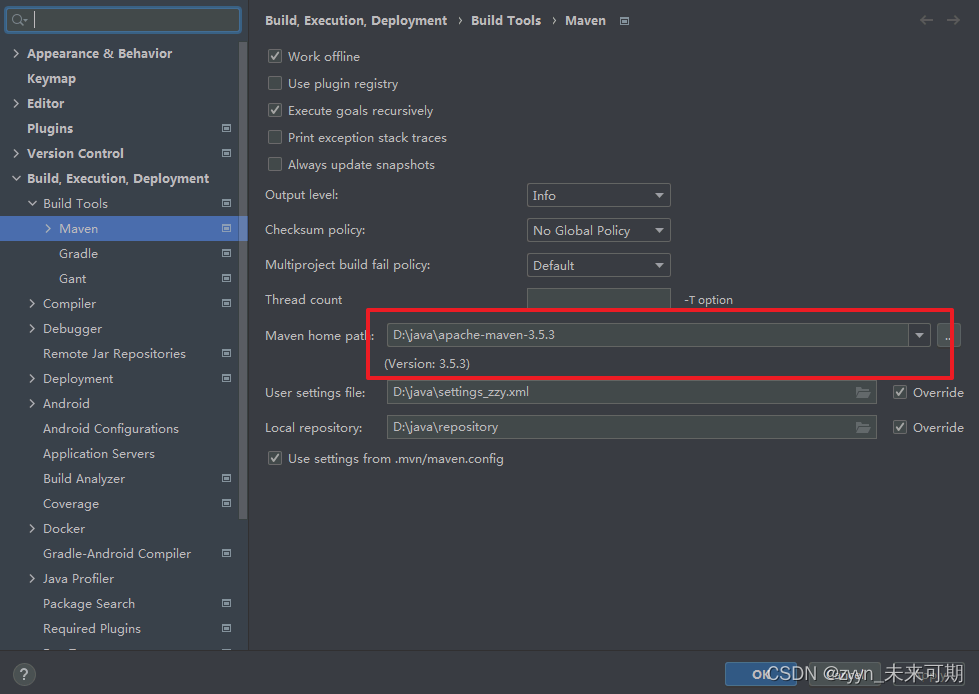Enable Use plugin registry checkbox

275,83
